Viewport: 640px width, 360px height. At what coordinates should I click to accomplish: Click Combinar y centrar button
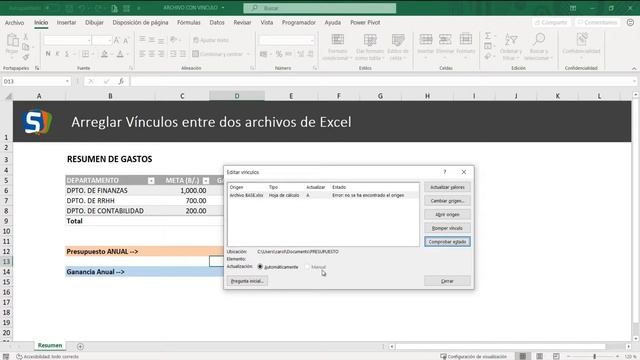pos(218,54)
